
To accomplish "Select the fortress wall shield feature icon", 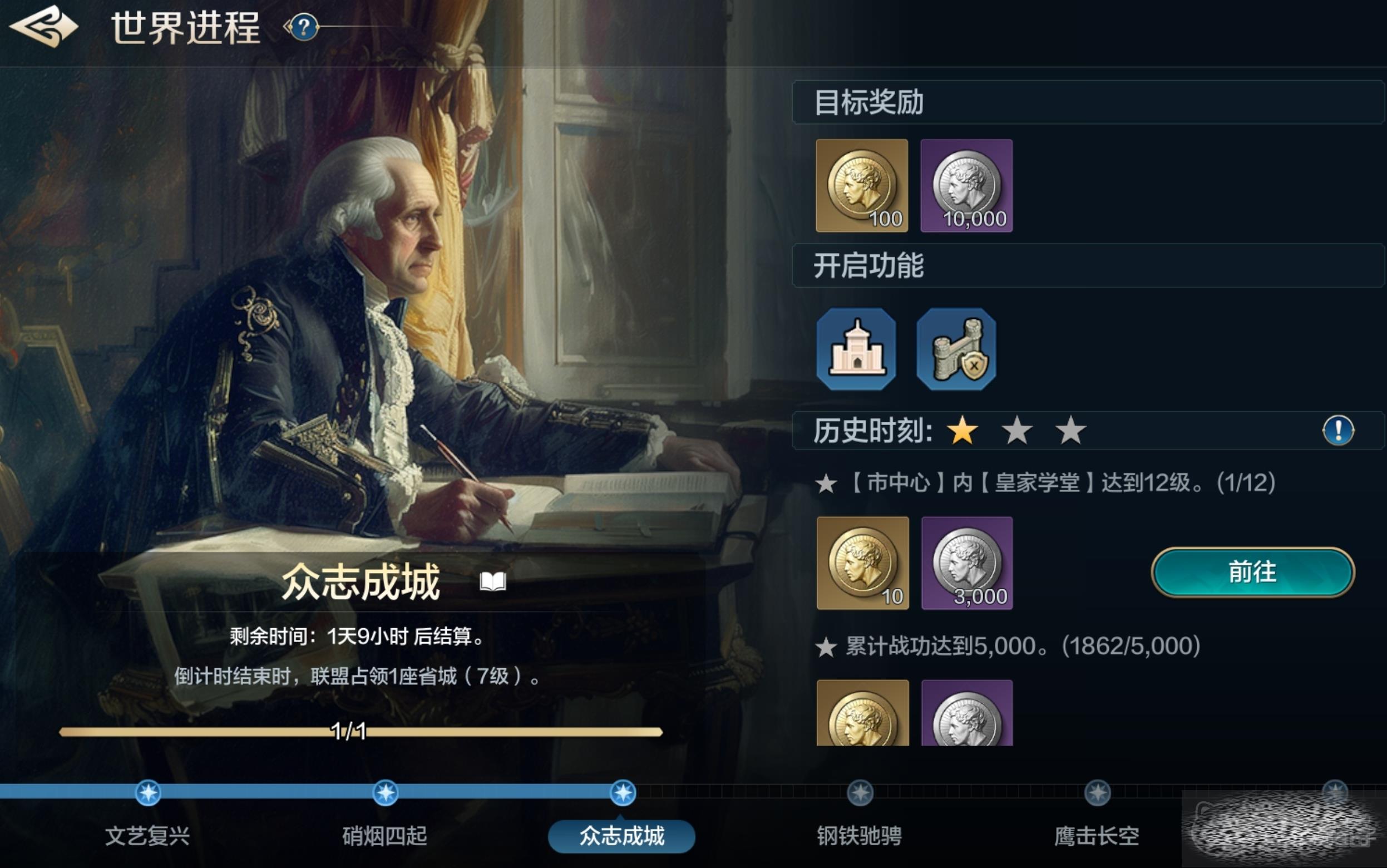I will [956, 349].
